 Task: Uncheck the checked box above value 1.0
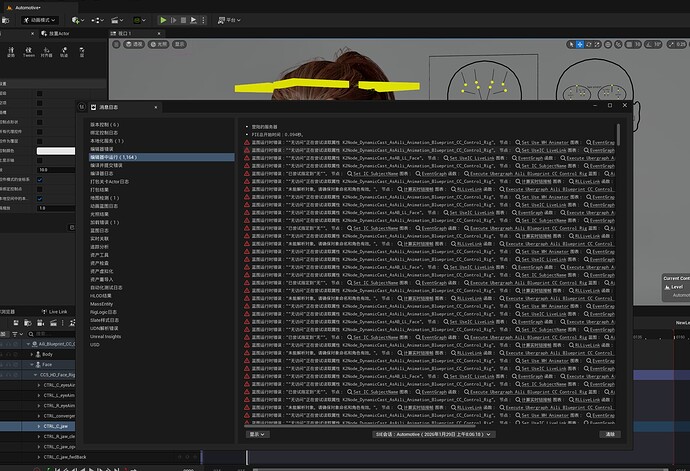[40, 199]
